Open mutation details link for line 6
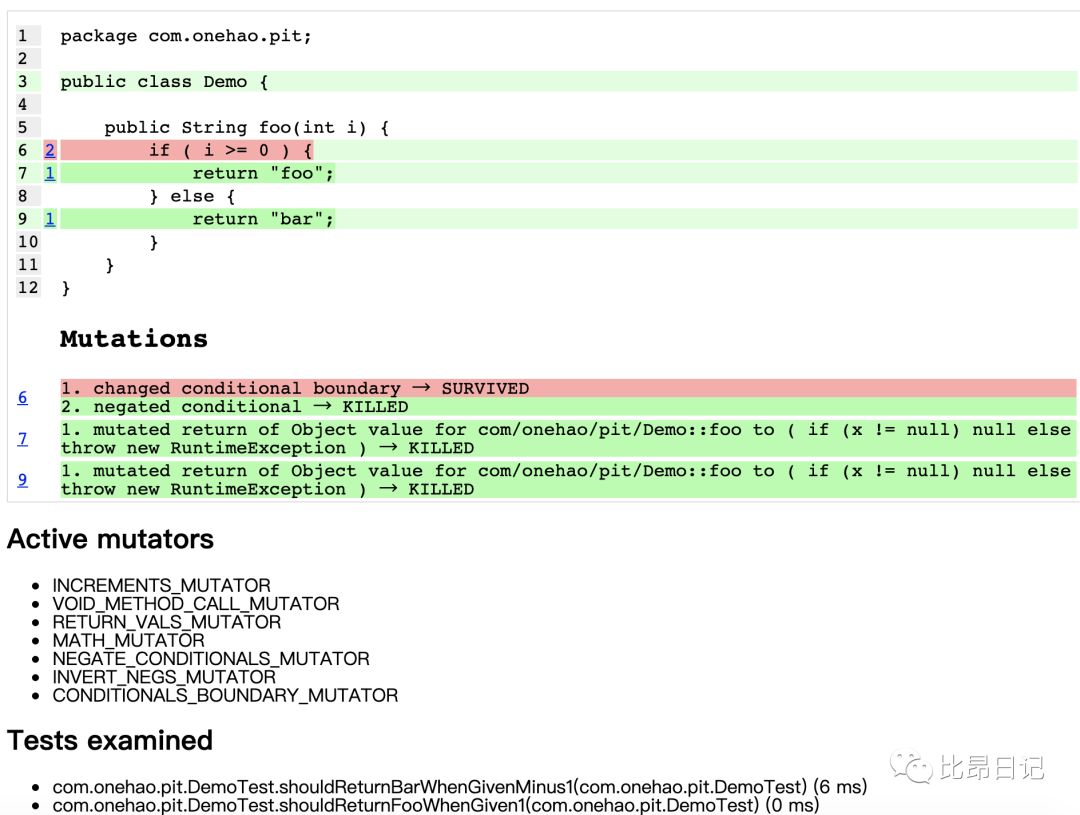The width and height of the screenshot is (1080, 815). click(x=22, y=397)
